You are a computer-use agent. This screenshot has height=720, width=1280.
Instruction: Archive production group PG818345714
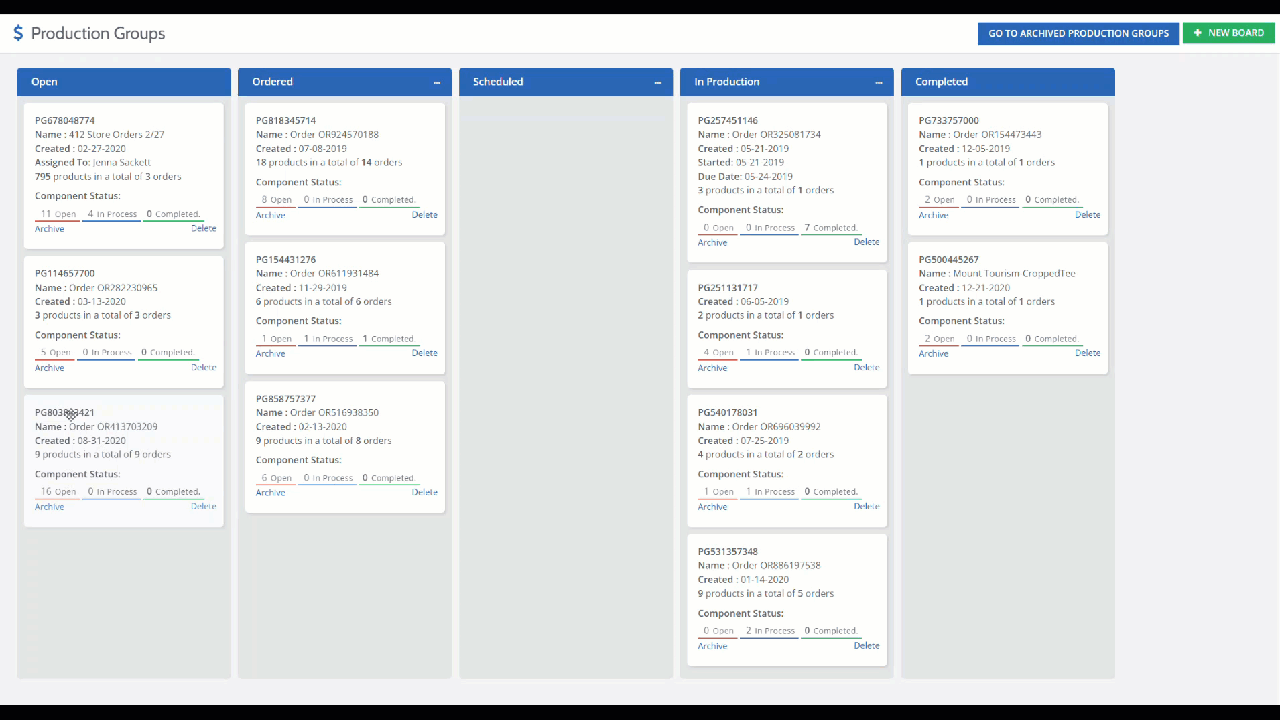tap(270, 215)
